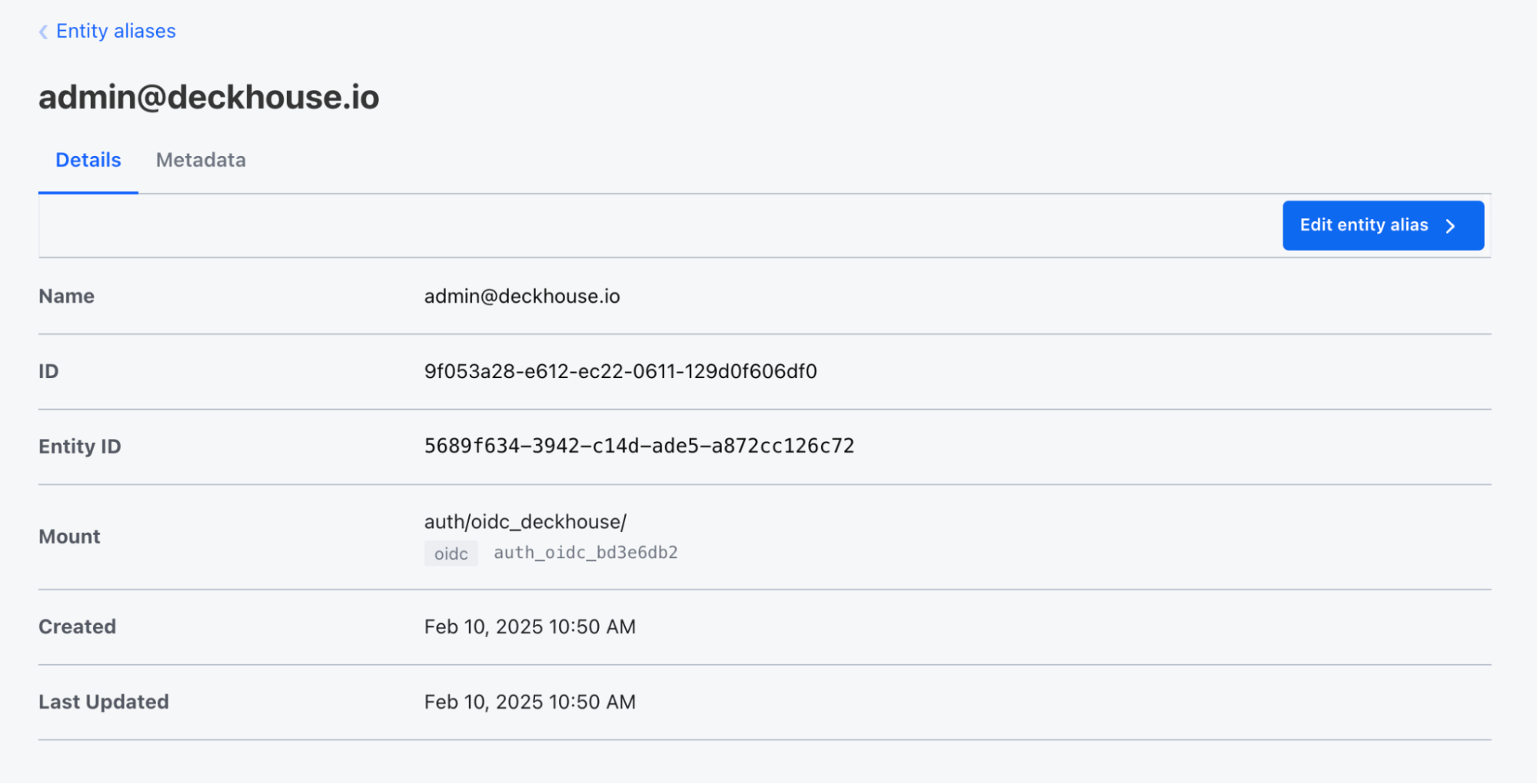Screen dimensions: 1537x784
Task: Click the Created field label
Action: pyautogui.click(x=77, y=627)
